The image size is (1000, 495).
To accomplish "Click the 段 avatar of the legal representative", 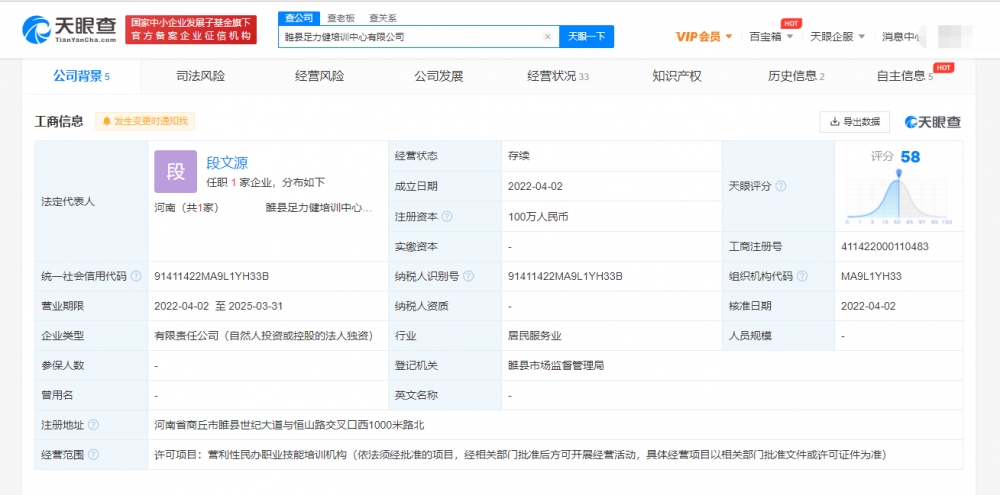I will [175, 171].
